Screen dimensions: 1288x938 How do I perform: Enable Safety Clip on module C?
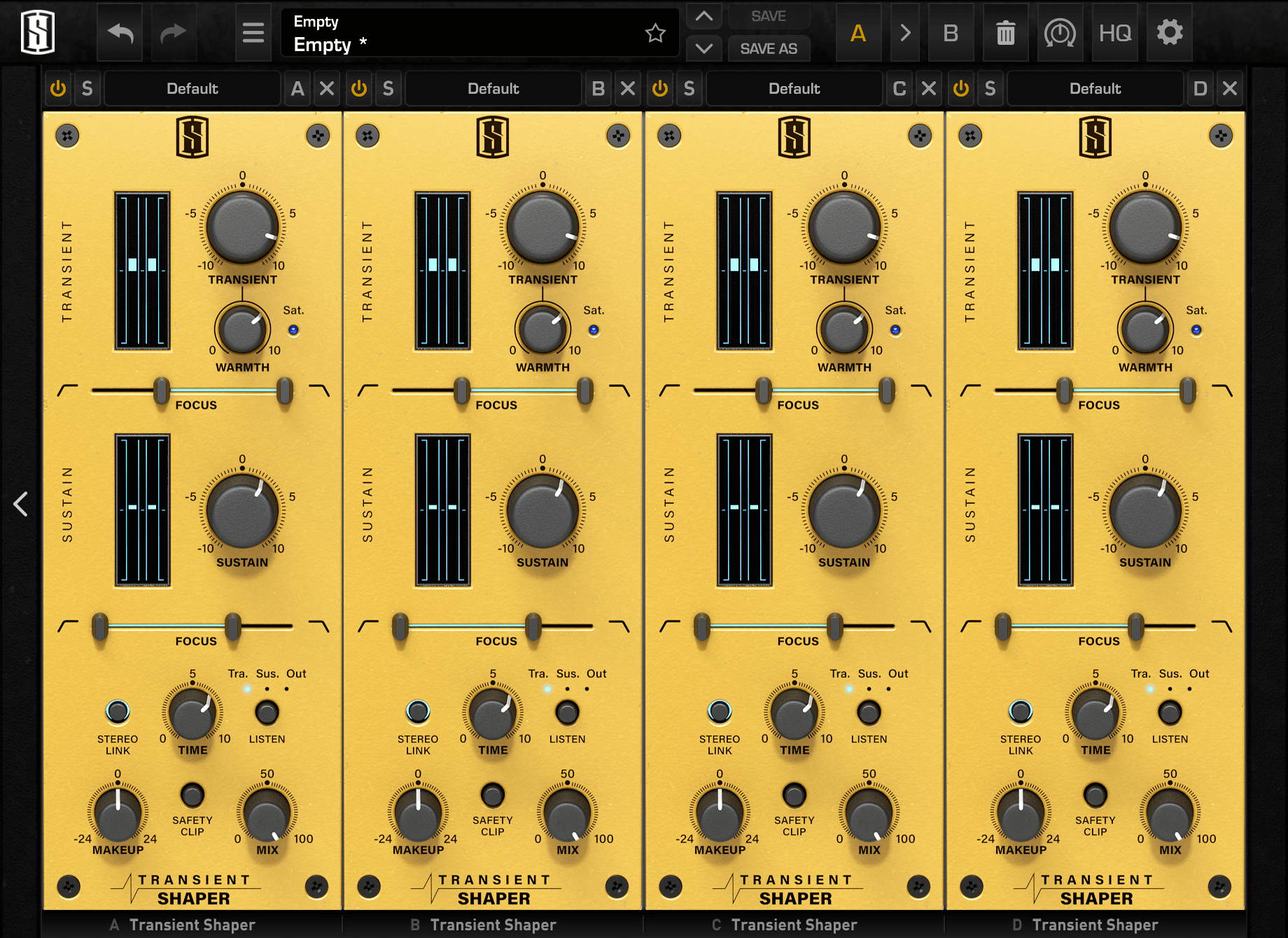point(794,795)
